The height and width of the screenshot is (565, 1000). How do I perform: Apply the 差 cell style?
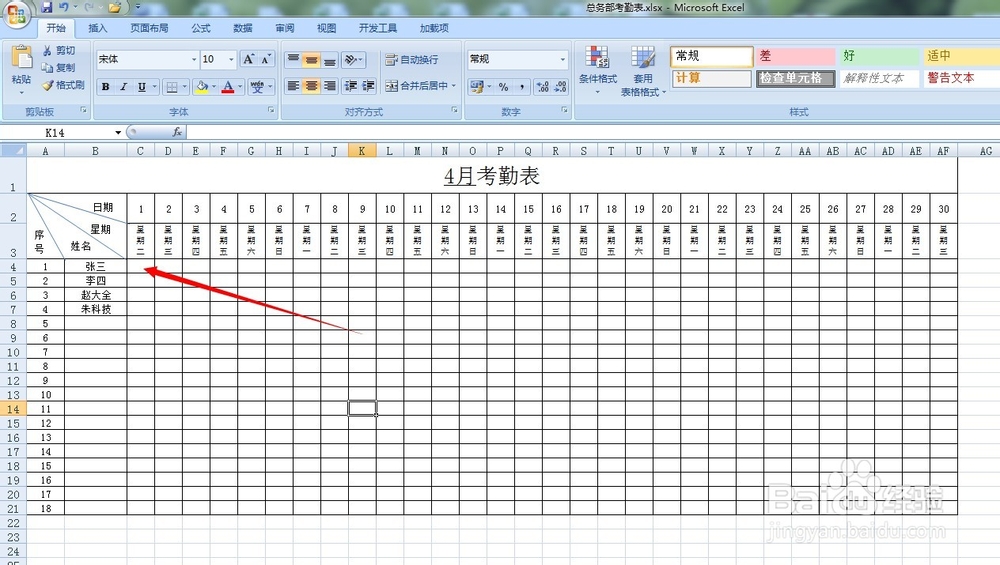click(795, 56)
